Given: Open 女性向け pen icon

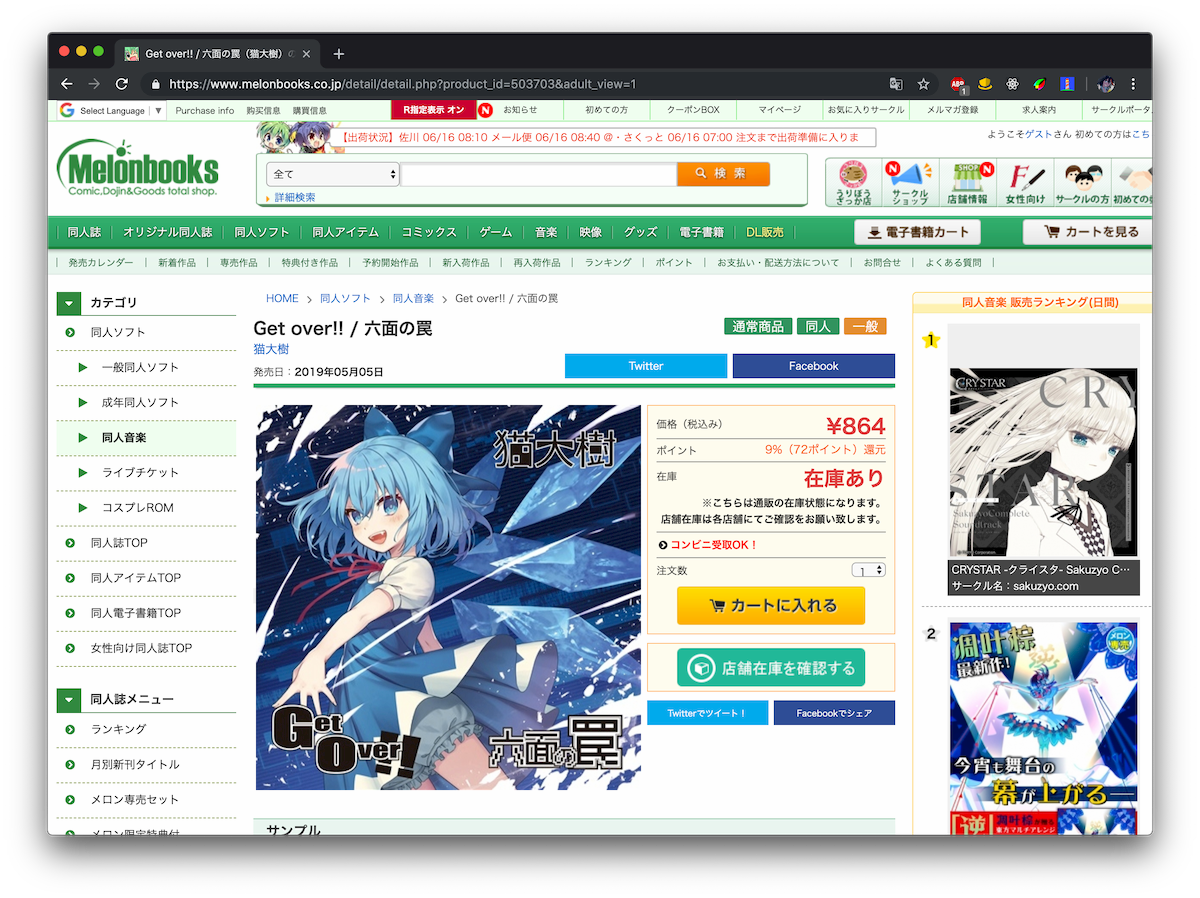Looking at the screenshot, I should click(x=1025, y=182).
